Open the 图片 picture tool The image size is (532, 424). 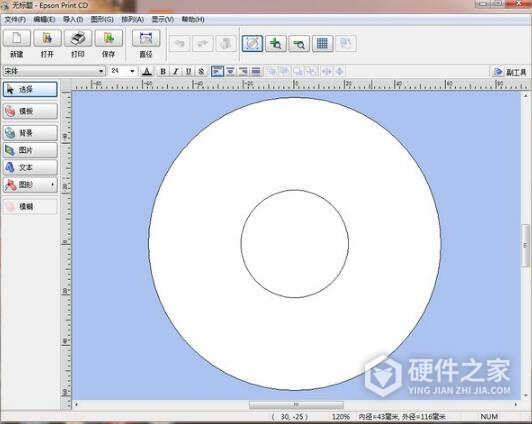pos(30,150)
